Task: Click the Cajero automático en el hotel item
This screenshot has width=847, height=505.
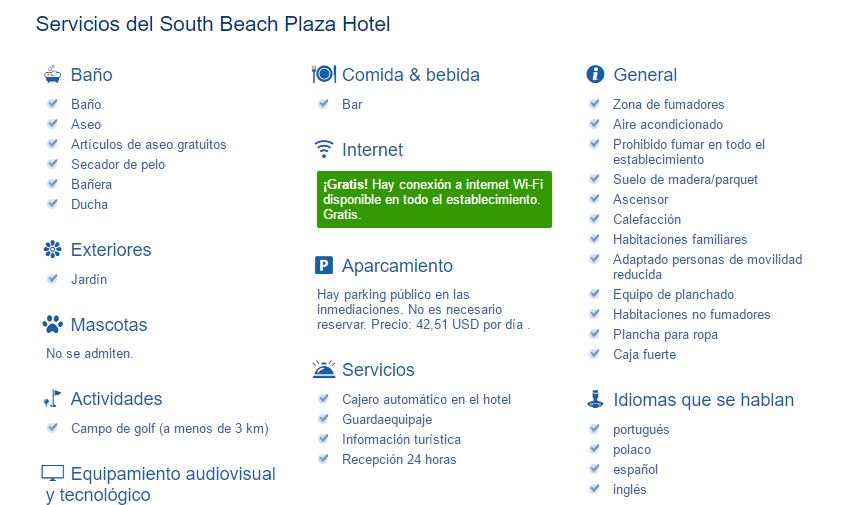Action: point(426,399)
